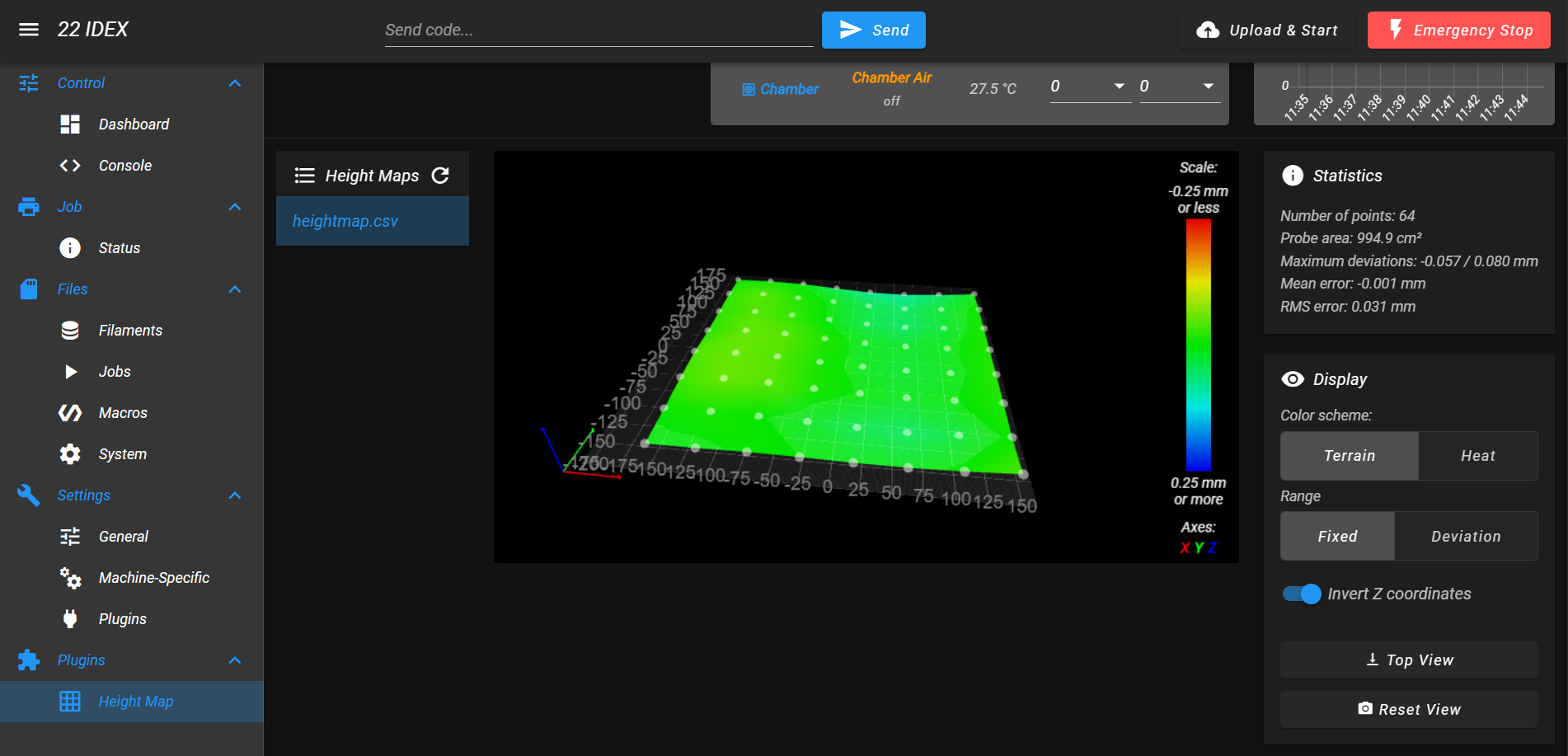This screenshot has width=1568, height=756.
Task: Toggle Invert Z coordinates switch
Action: (x=1302, y=594)
